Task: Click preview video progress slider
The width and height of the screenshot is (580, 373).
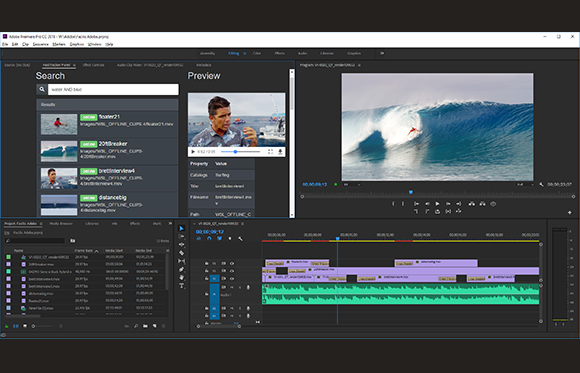Action: (x=240, y=152)
